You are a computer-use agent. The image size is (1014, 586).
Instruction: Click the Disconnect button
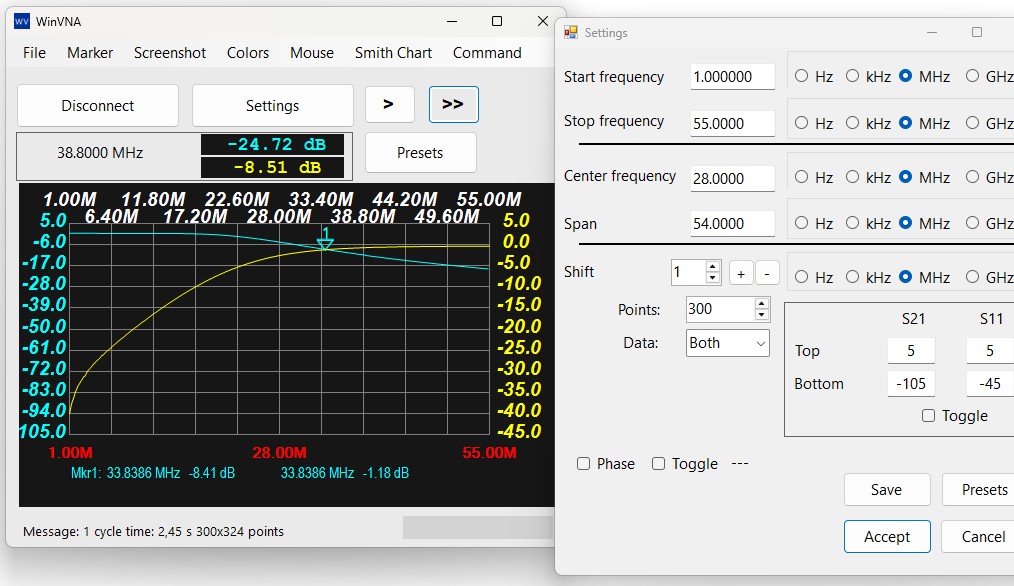pos(97,105)
